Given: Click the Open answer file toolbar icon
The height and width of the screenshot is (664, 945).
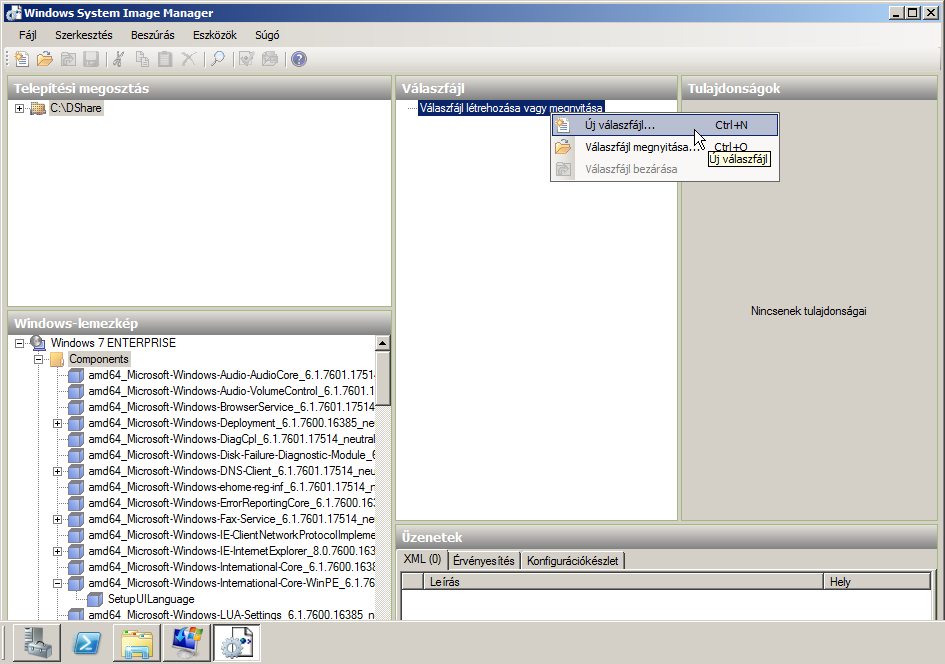Looking at the screenshot, I should click(45, 59).
